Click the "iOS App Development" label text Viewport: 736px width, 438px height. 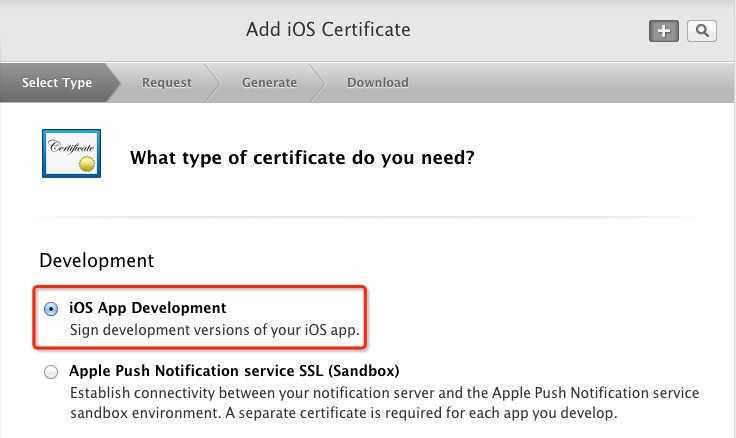point(148,308)
